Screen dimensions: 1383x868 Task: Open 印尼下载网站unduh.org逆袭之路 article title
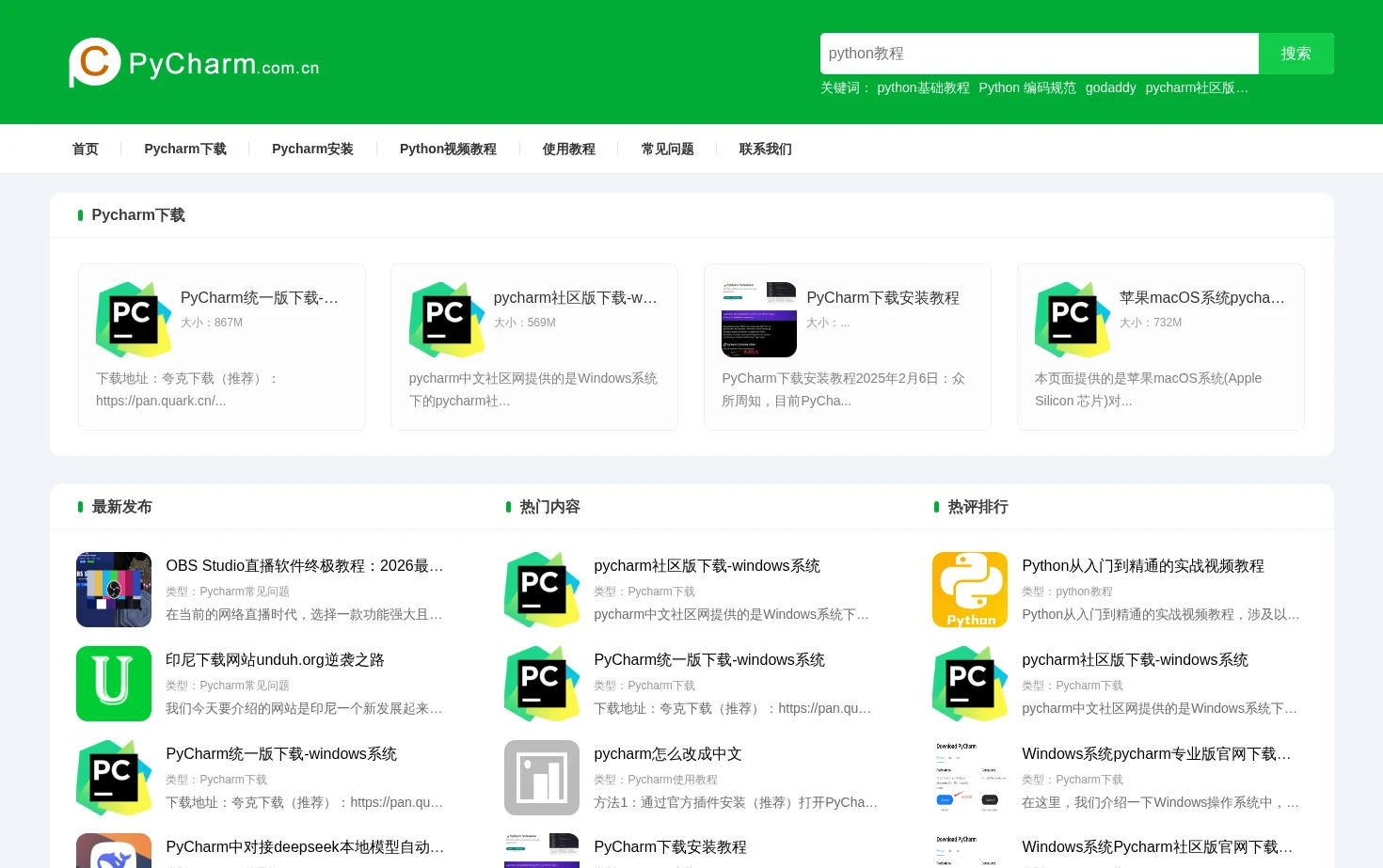pyautogui.click(x=275, y=659)
